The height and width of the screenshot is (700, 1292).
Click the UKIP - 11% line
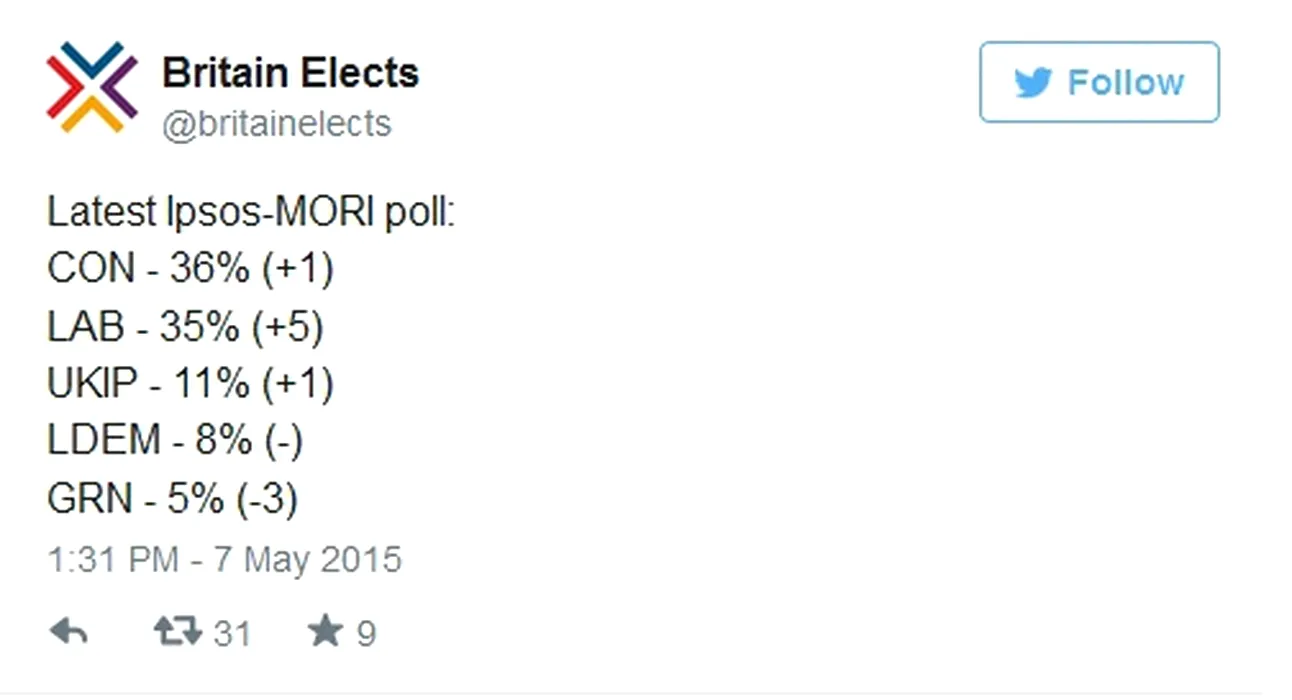tap(190, 384)
